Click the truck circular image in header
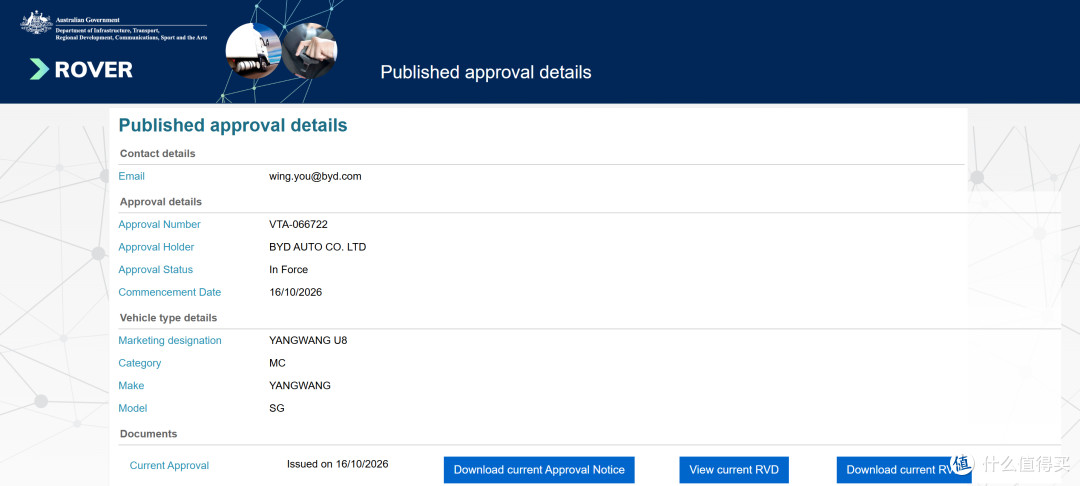Screen dimensions: 1080x486 pos(253,51)
